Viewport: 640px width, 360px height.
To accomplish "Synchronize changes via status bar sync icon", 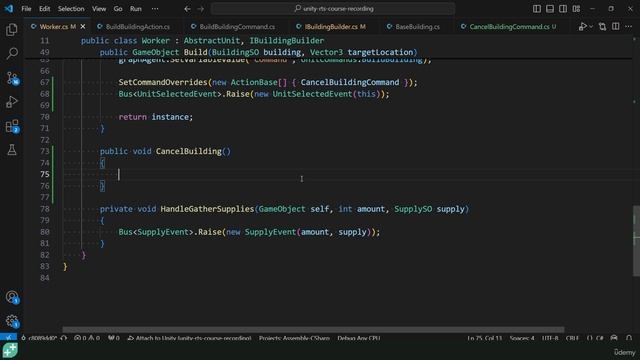I will coord(64,338).
